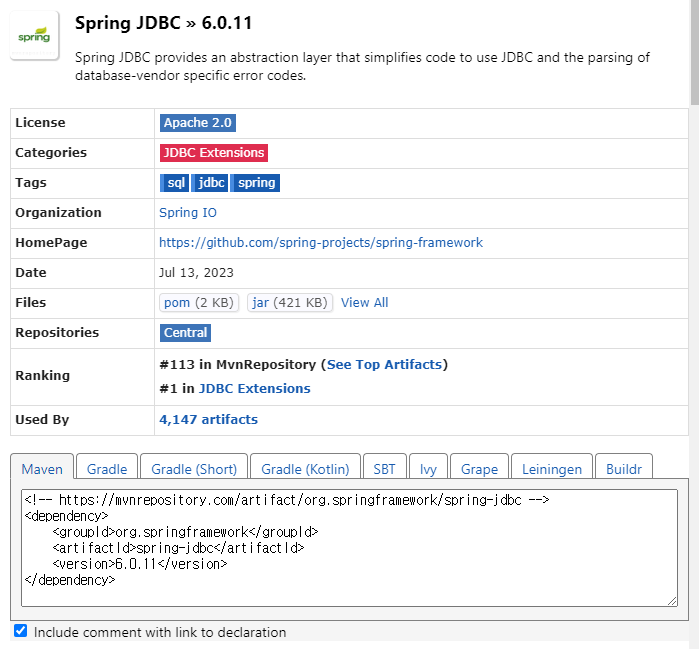The height and width of the screenshot is (649, 699).
Task: Switch to the Leiningen tab
Action: [552, 467]
